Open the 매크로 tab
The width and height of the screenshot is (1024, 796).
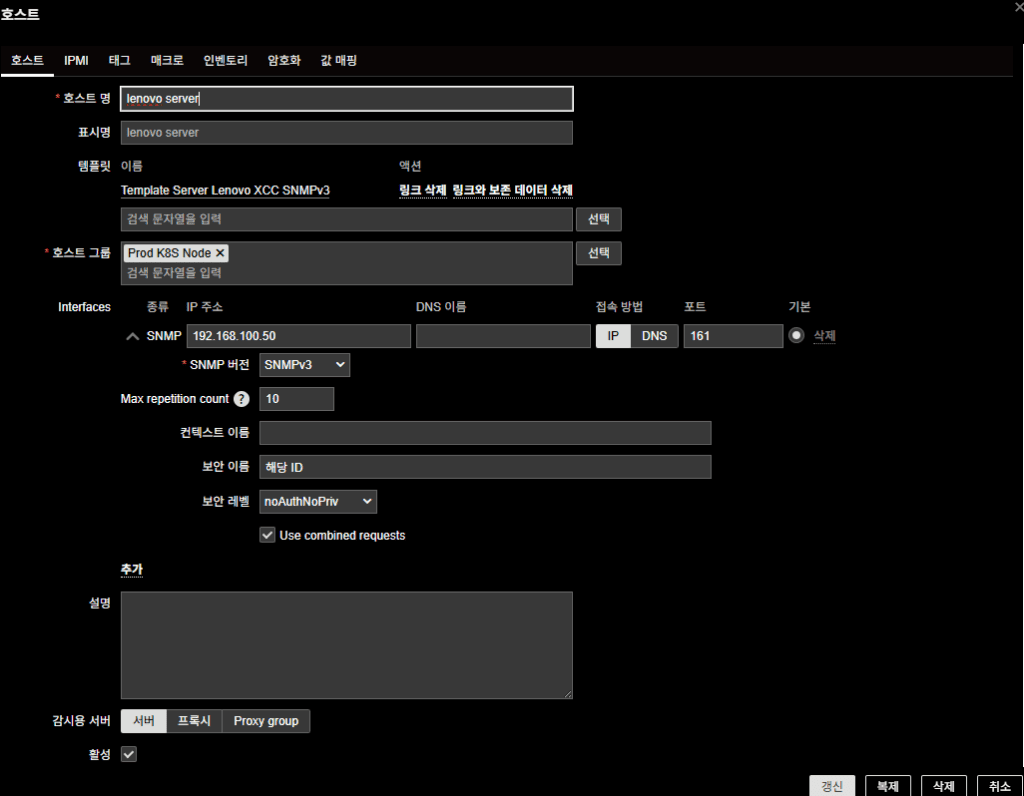pyautogui.click(x=167, y=61)
